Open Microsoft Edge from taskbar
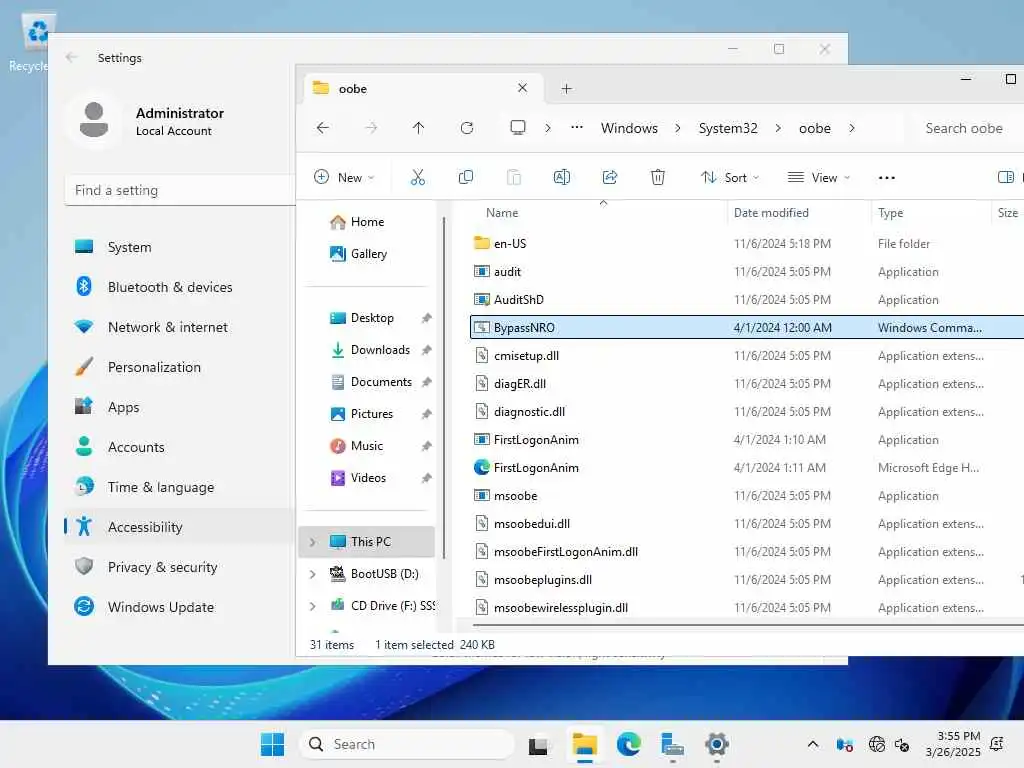Screen dimensions: 1024x768 pyautogui.click(x=628, y=744)
